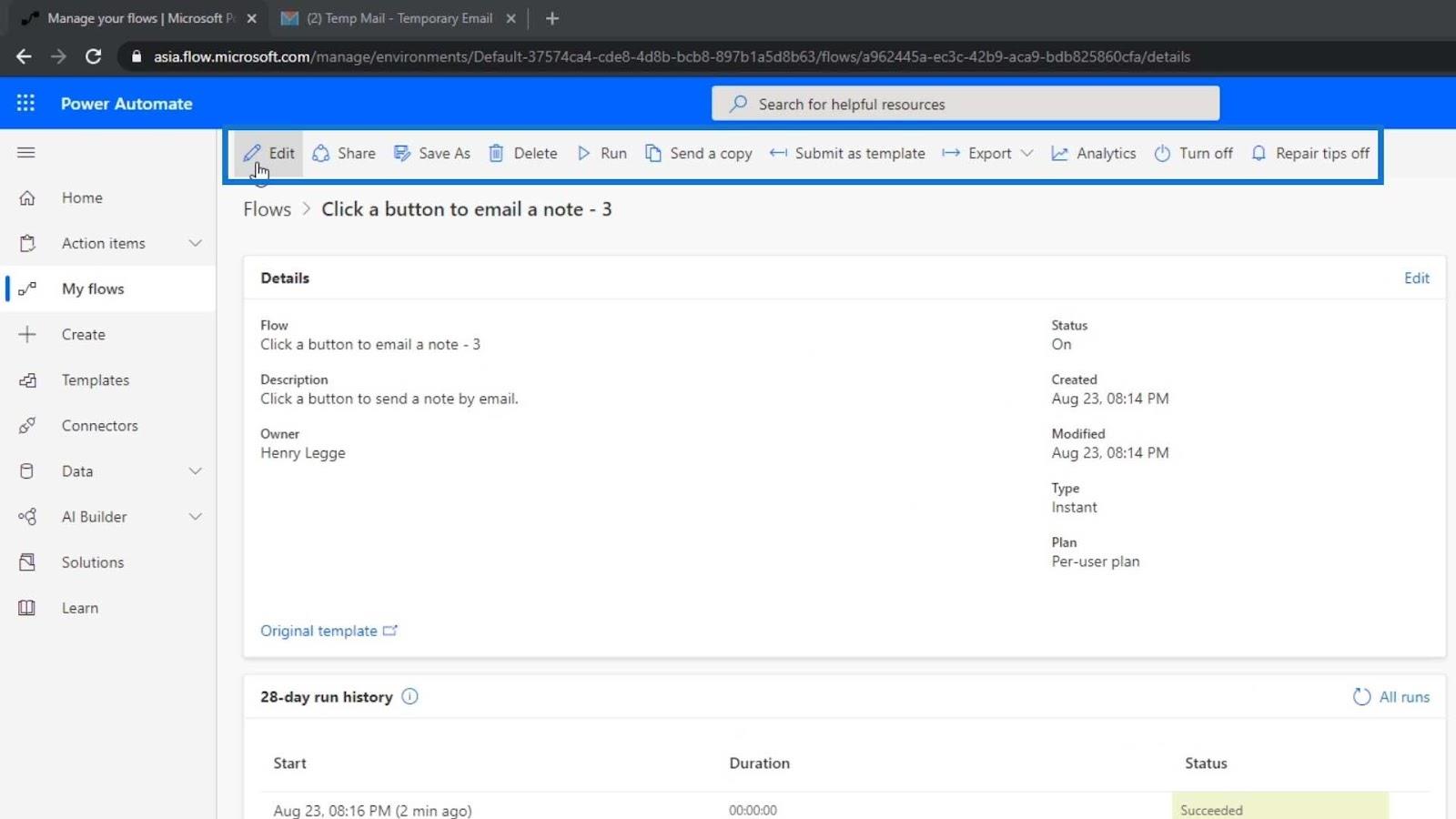1456x819 pixels.
Task: Click the Start column header
Action: [x=289, y=763]
